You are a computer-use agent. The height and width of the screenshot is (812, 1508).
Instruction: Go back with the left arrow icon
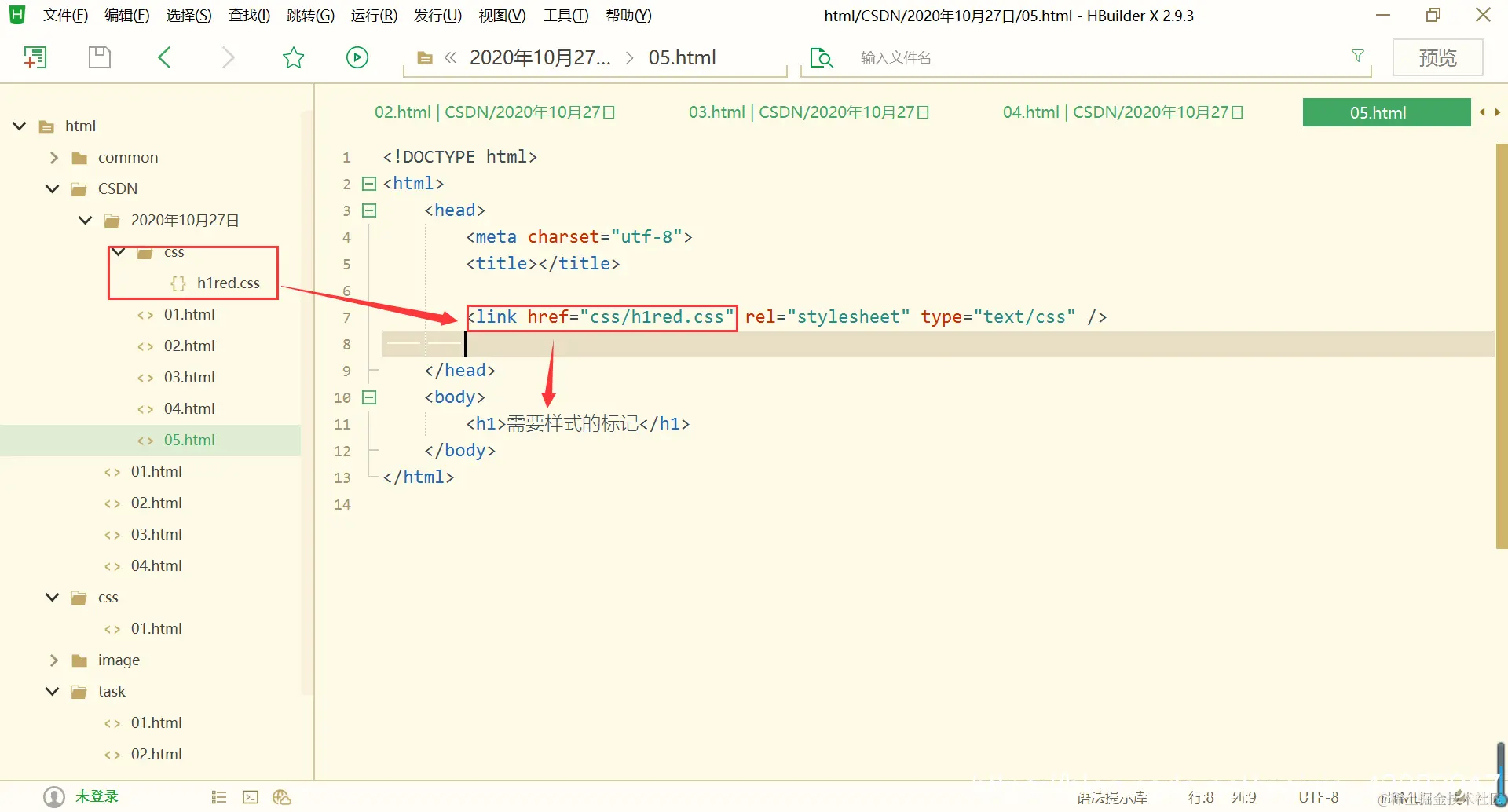click(x=164, y=57)
